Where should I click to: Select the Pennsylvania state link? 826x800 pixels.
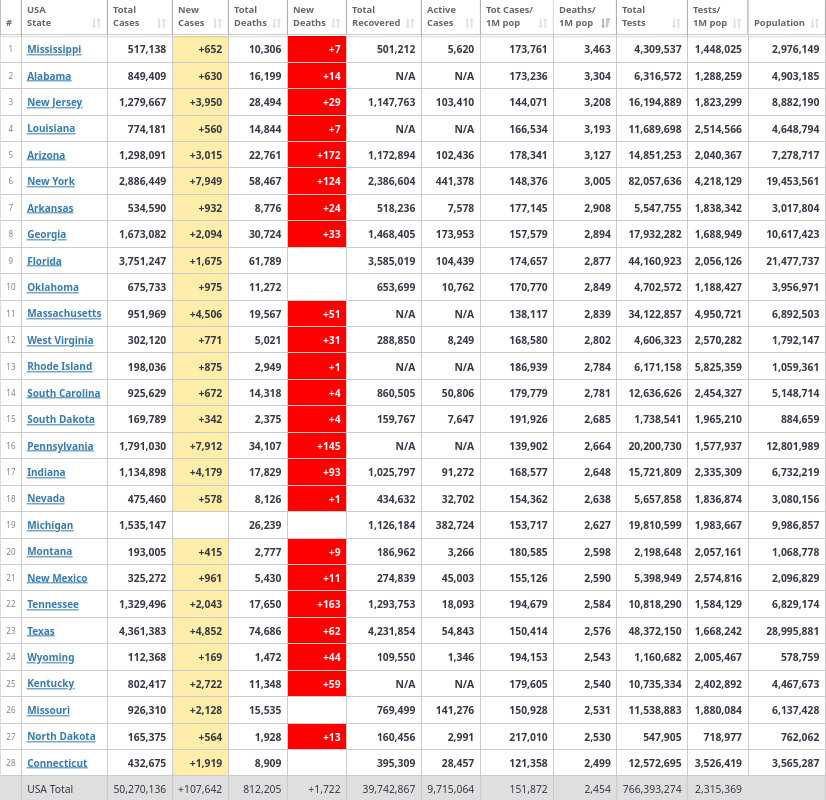pos(60,446)
